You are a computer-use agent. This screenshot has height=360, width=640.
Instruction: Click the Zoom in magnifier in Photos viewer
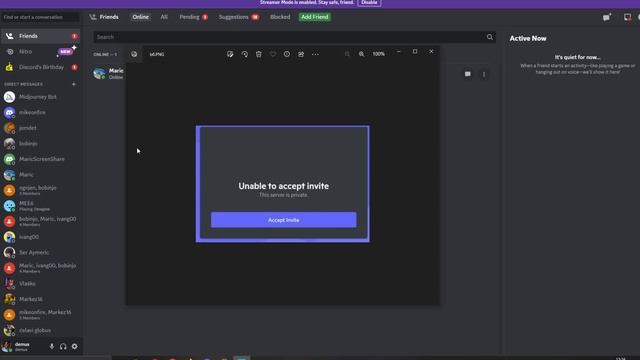[361, 54]
